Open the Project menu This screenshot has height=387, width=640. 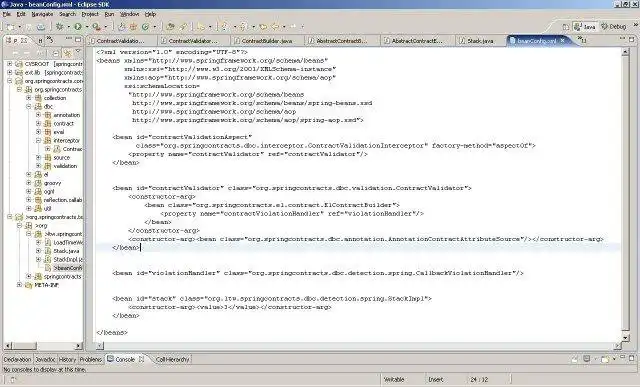[90, 14]
